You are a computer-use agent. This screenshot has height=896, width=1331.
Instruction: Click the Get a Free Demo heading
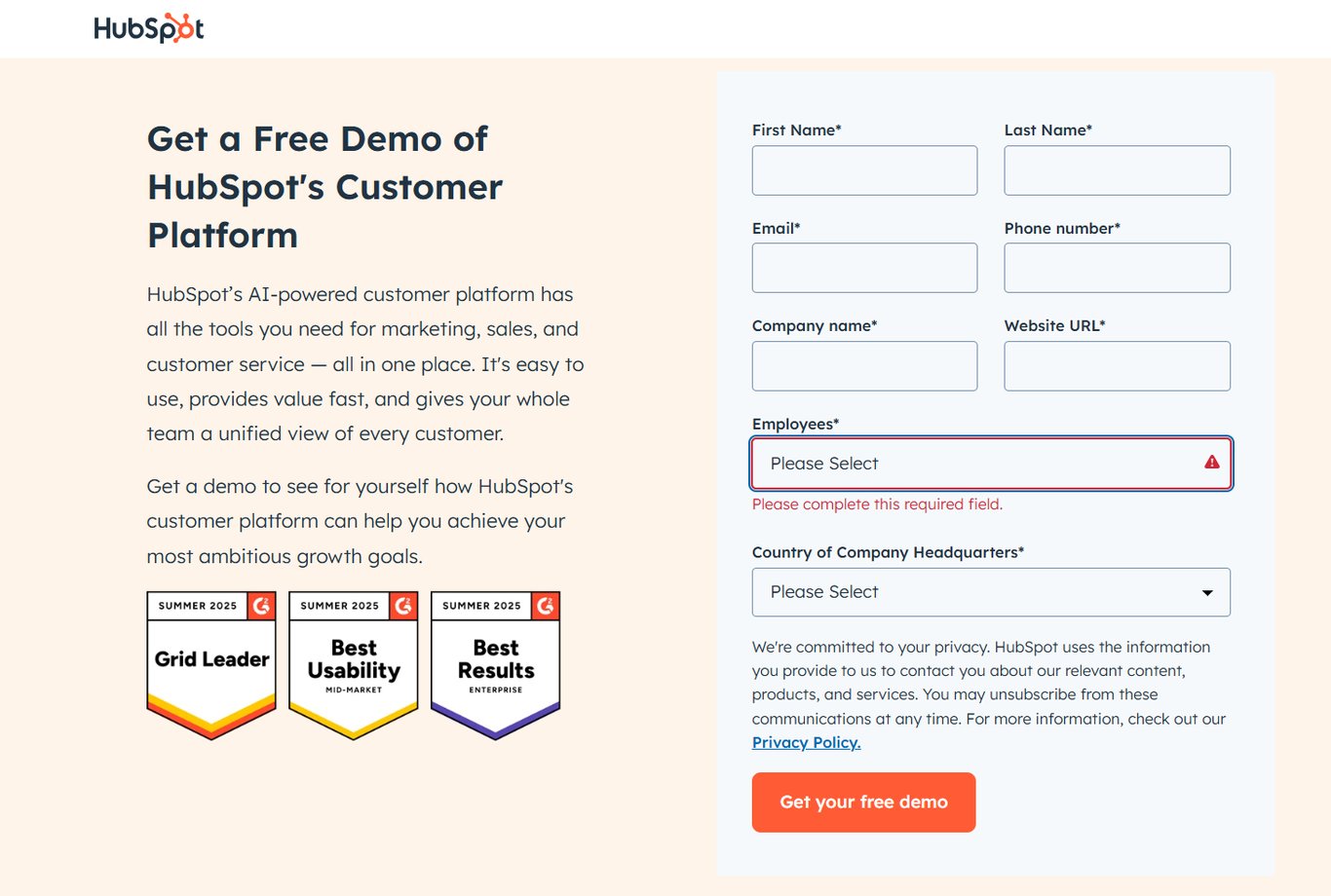coord(324,187)
